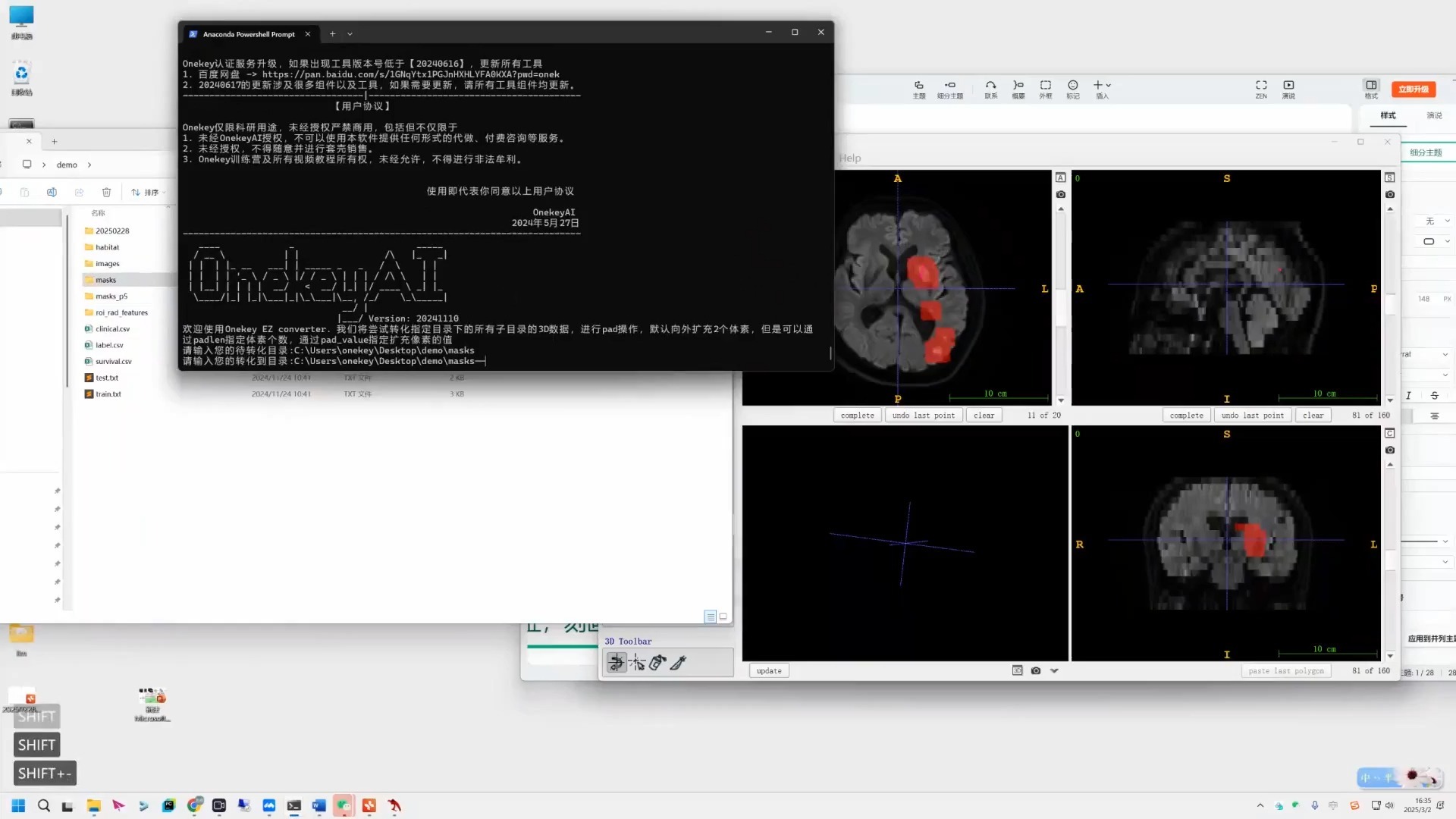Select the crosshair tool in 3D Toolbar
The image size is (1456, 819).
(x=637, y=663)
